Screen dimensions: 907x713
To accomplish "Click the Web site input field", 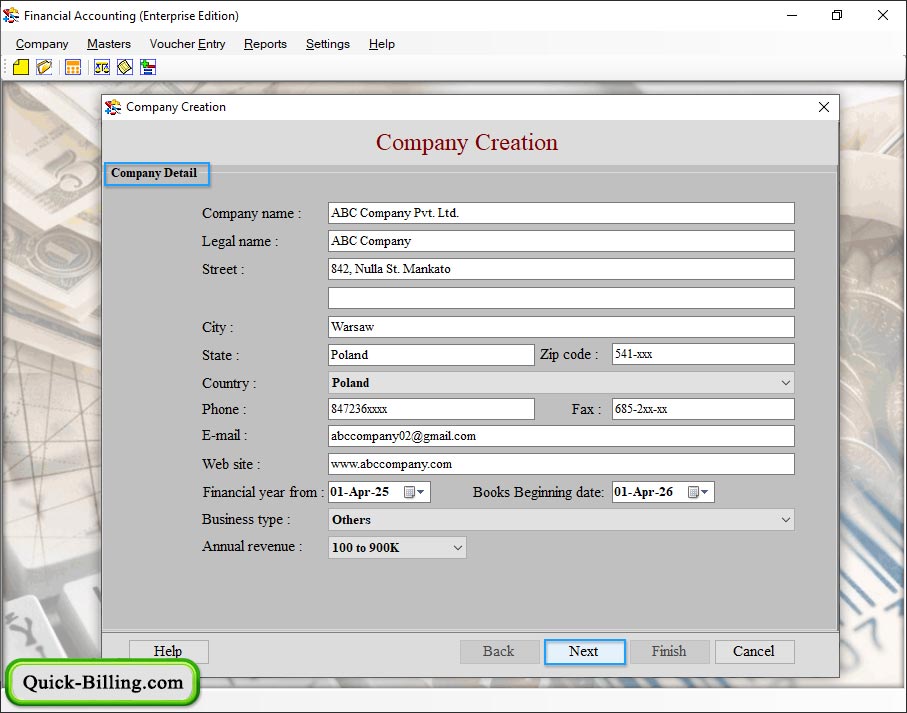I will pyautogui.click(x=561, y=464).
